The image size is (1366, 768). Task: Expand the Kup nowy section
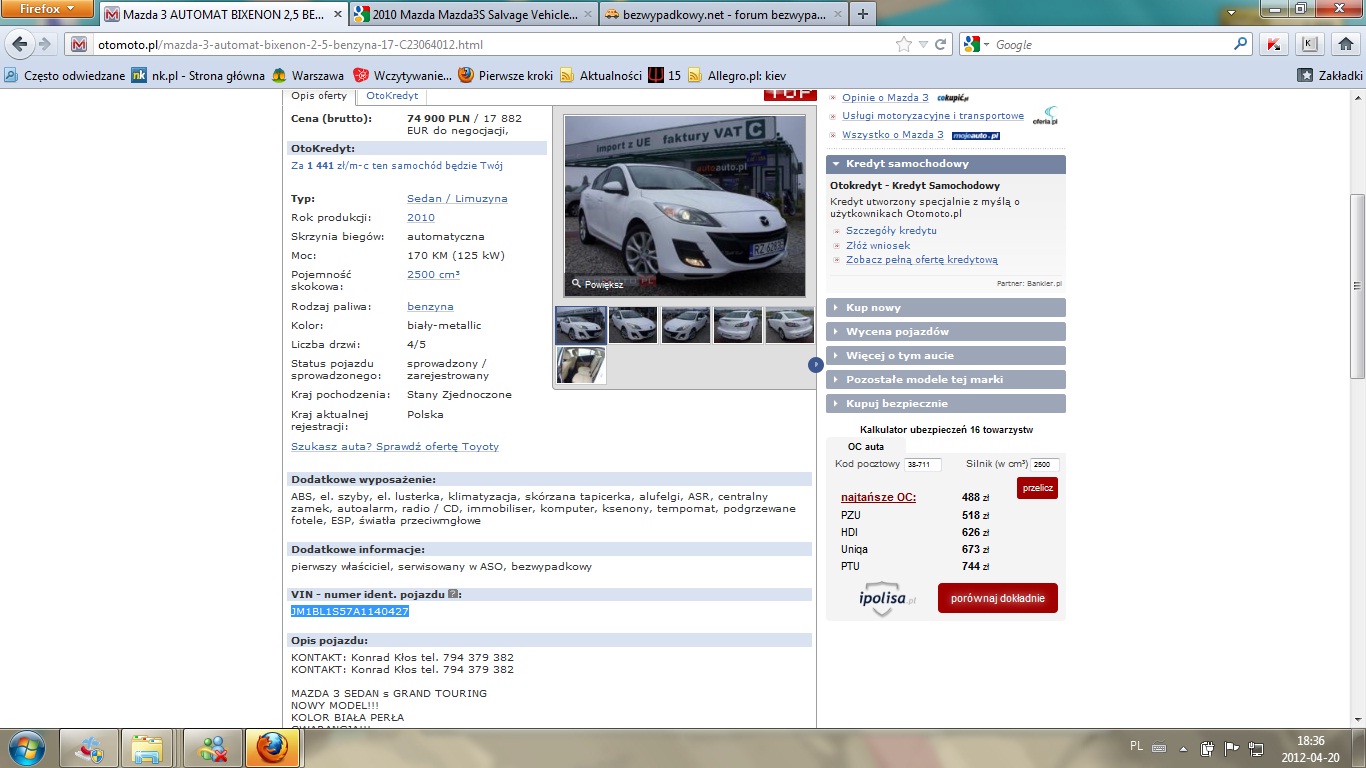(x=946, y=308)
